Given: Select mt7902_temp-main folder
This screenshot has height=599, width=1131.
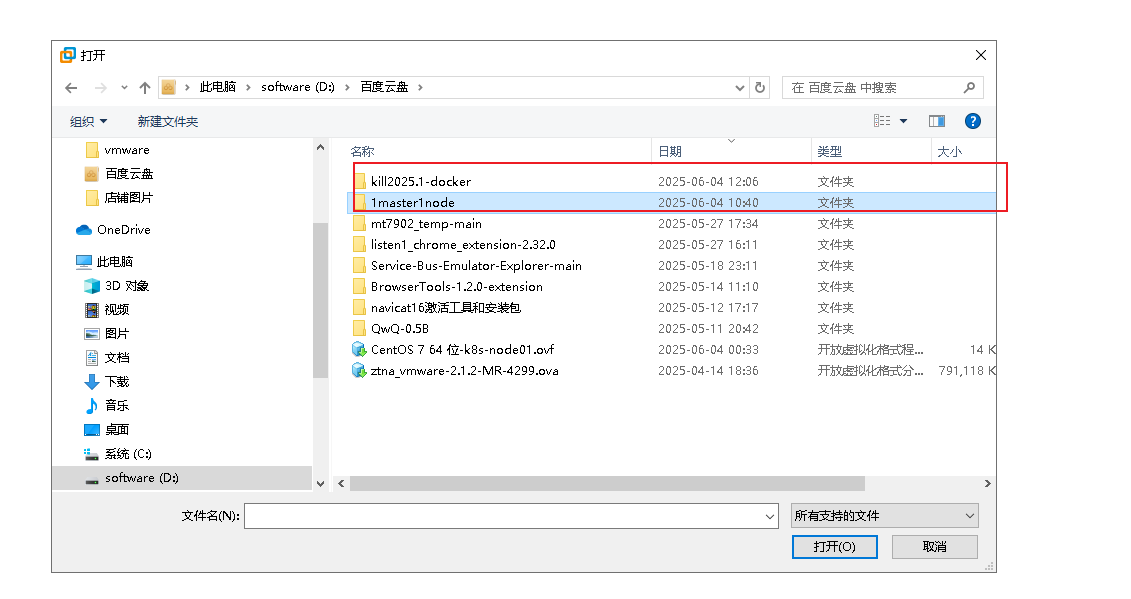Looking at the screenshot, I should (426, 224).
